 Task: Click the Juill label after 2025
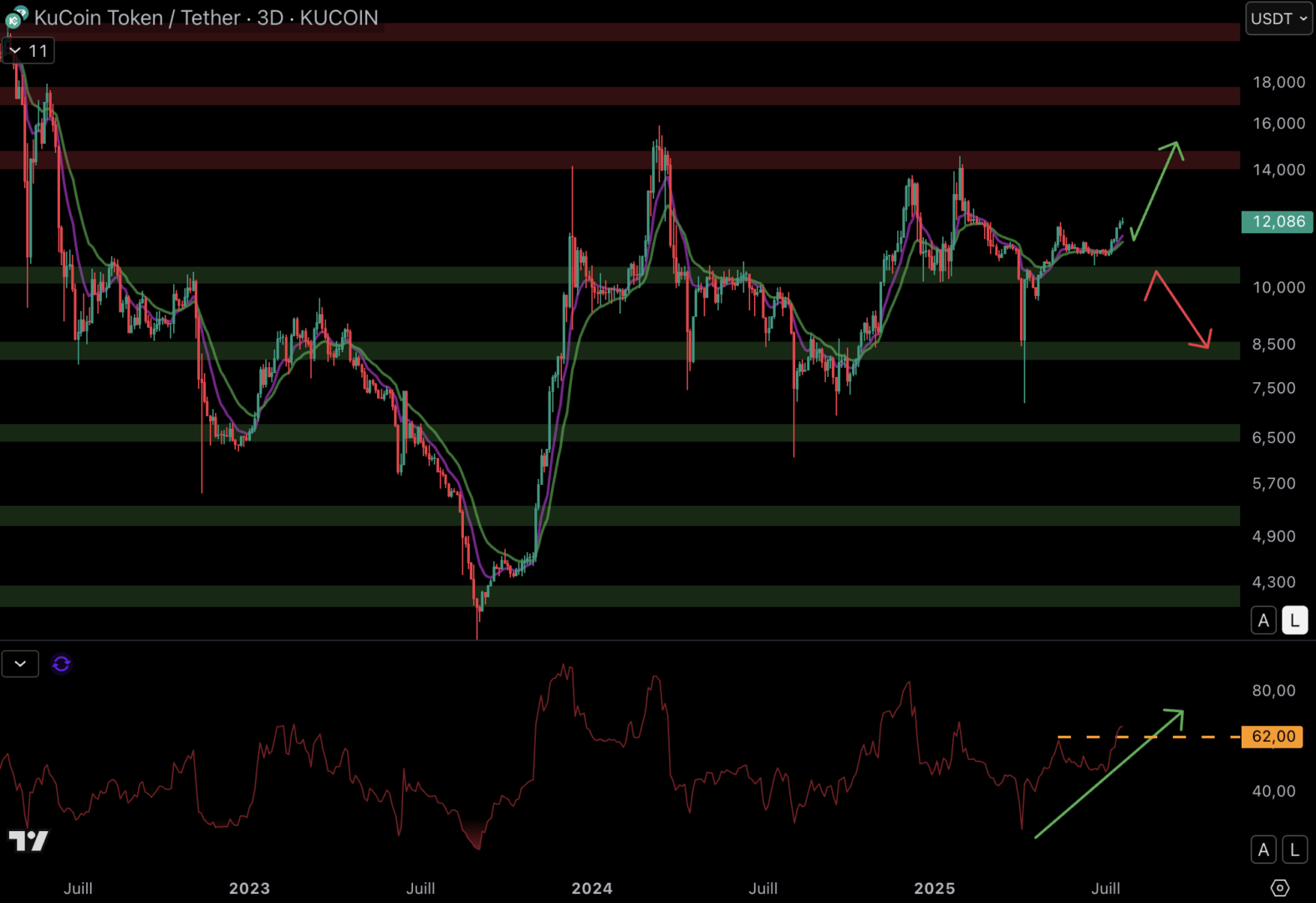coord(1105,889)
